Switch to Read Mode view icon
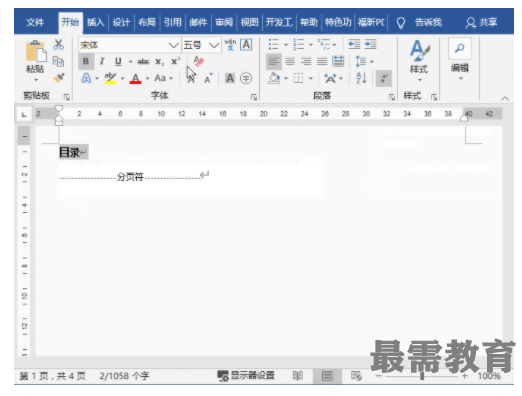522x396 pixels. [x=298, y=376]
